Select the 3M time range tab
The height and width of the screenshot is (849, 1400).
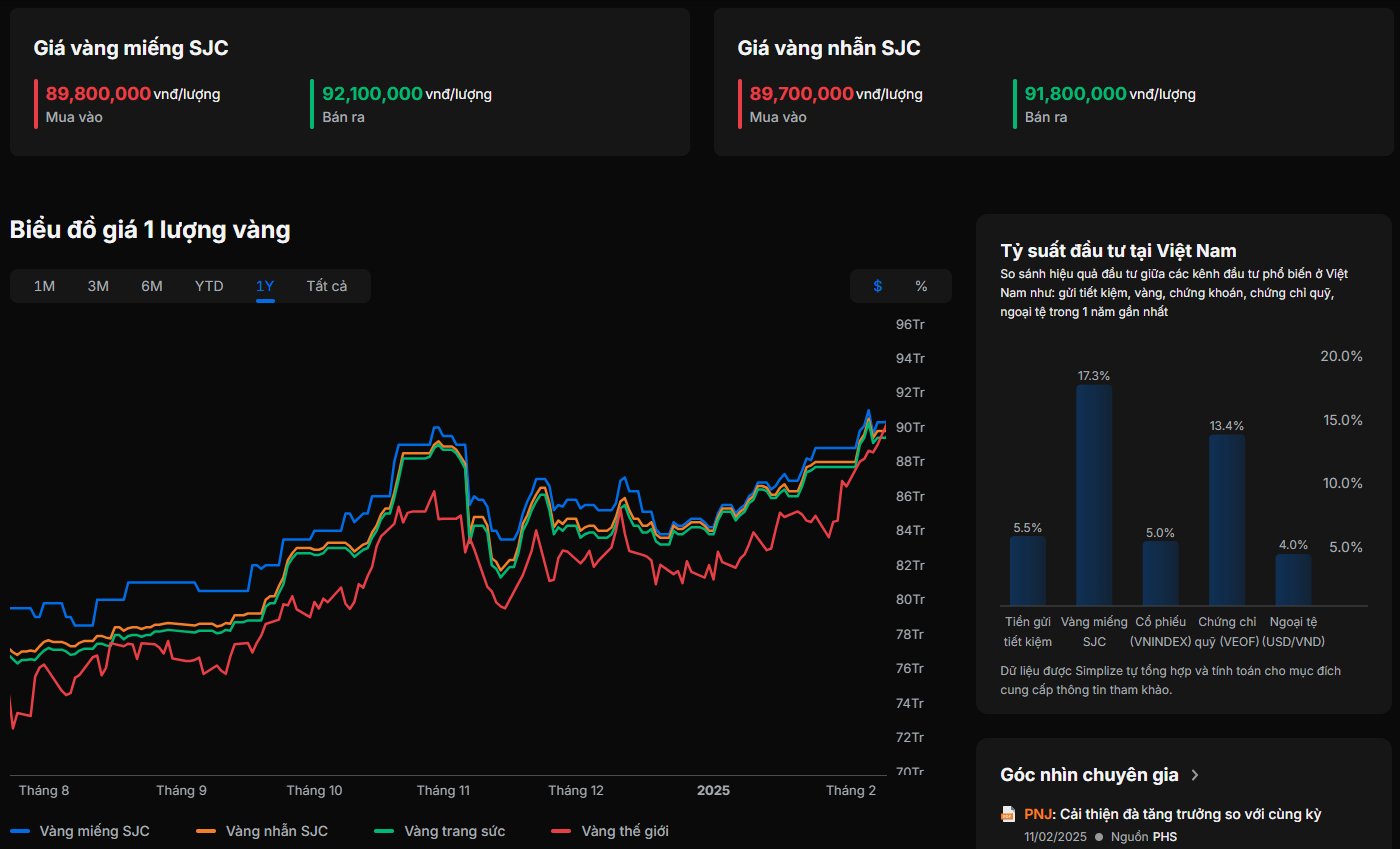pyautogui.click(x=98, y=286)
